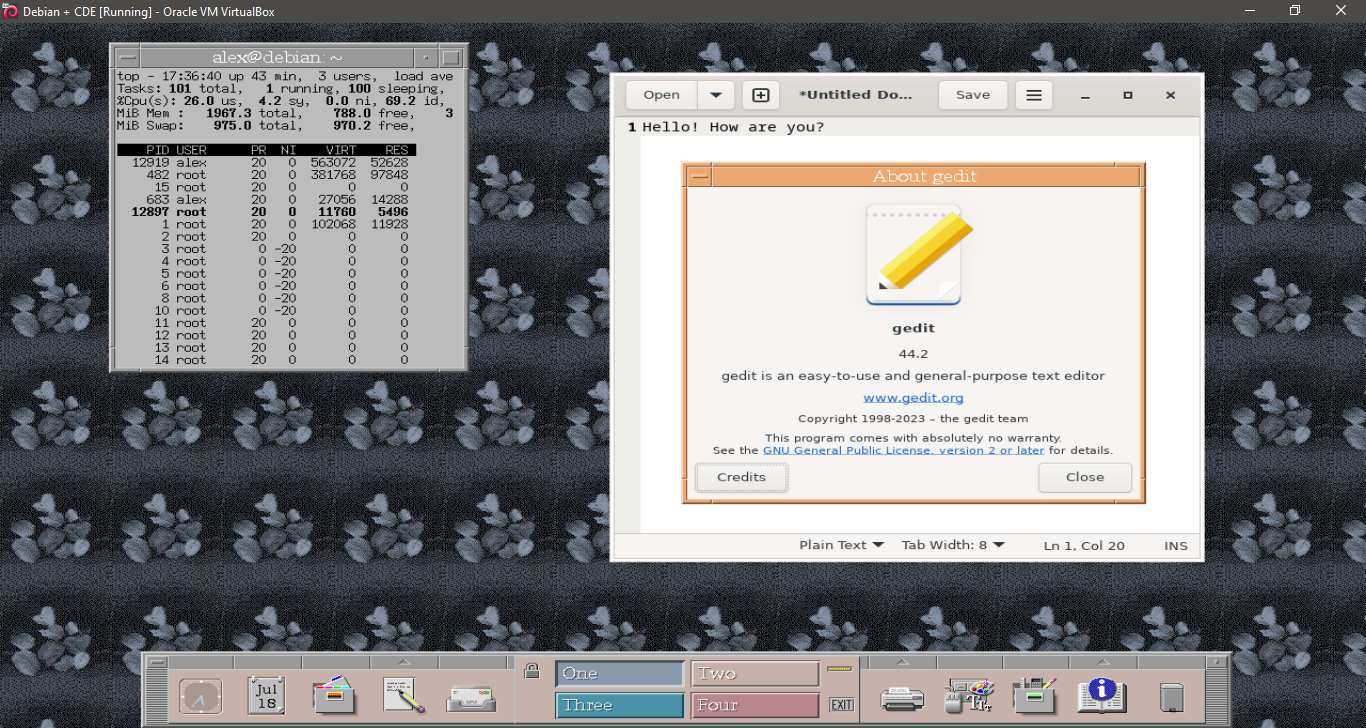Open the Style Manager palette icon

(968, 696)
